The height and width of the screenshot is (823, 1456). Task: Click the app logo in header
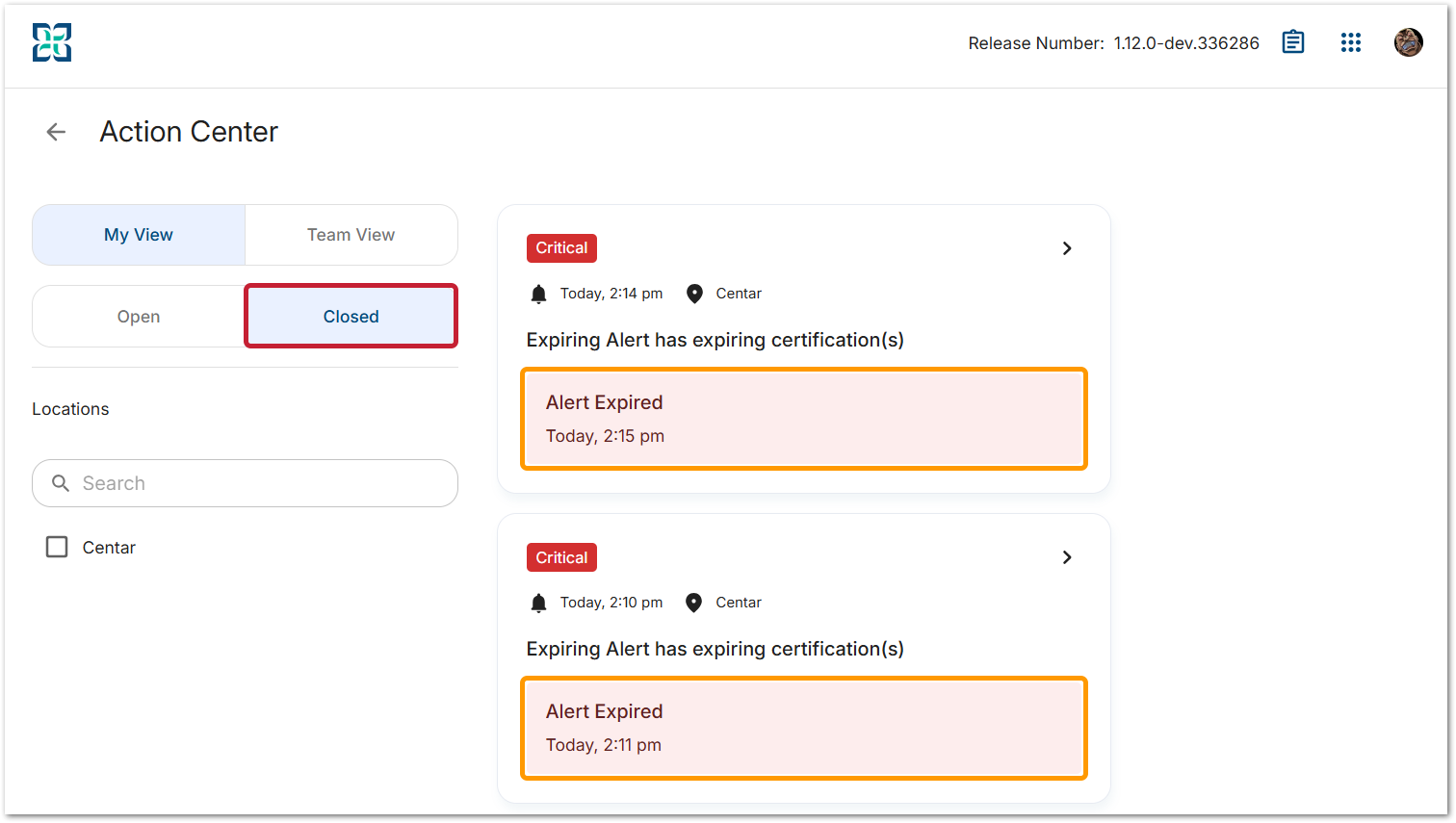click(x=52, y=42)
